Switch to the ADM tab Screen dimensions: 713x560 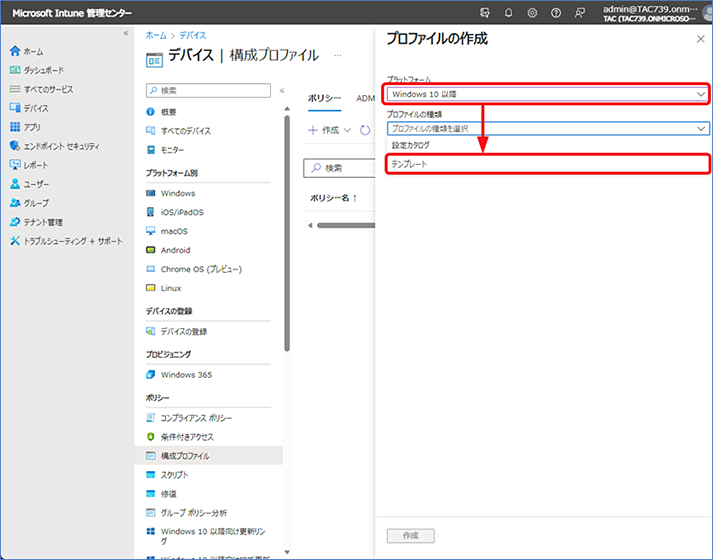click(365, 98)
